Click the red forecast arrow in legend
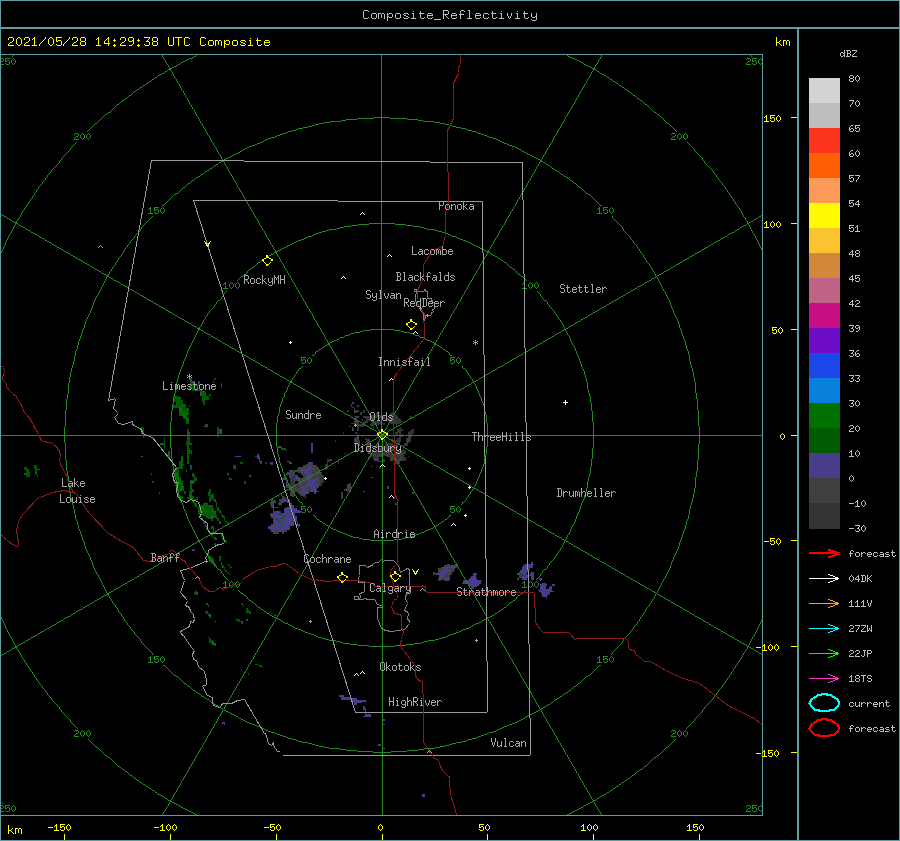The height and width of the screenshot is (841, 900). tap(824, 553)
